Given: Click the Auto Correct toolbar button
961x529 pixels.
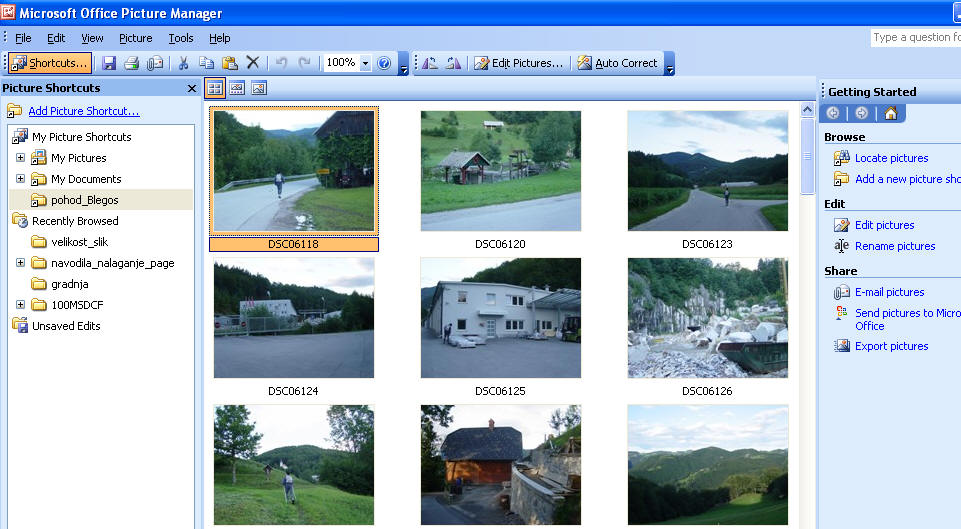Looking at the screenshot, I should (617, 63).
